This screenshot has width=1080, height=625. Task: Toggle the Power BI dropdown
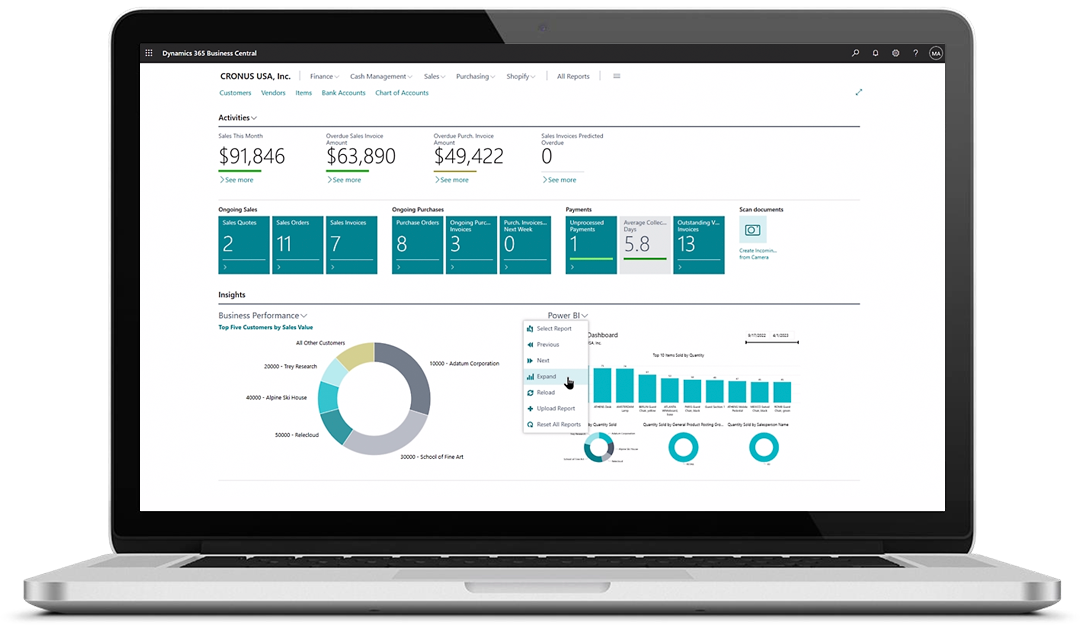[x=568, y=316]
